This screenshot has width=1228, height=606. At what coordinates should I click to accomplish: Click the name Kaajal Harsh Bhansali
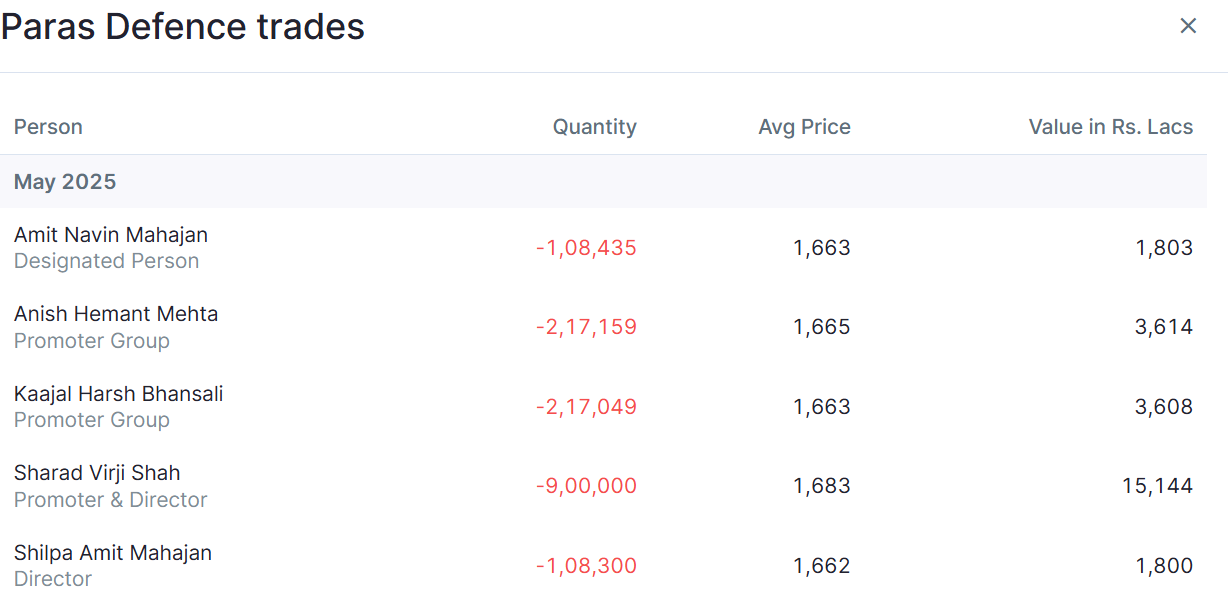(119, 394)
